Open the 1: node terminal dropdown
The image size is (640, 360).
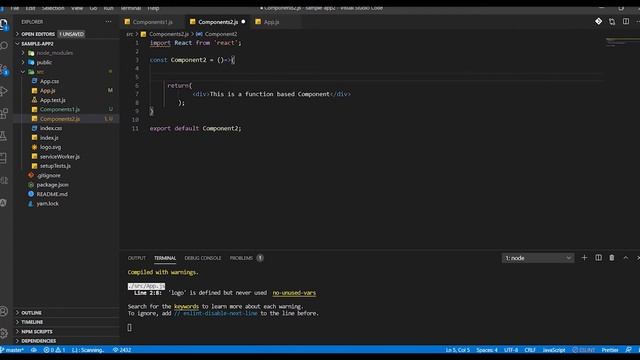pos(538,258)
